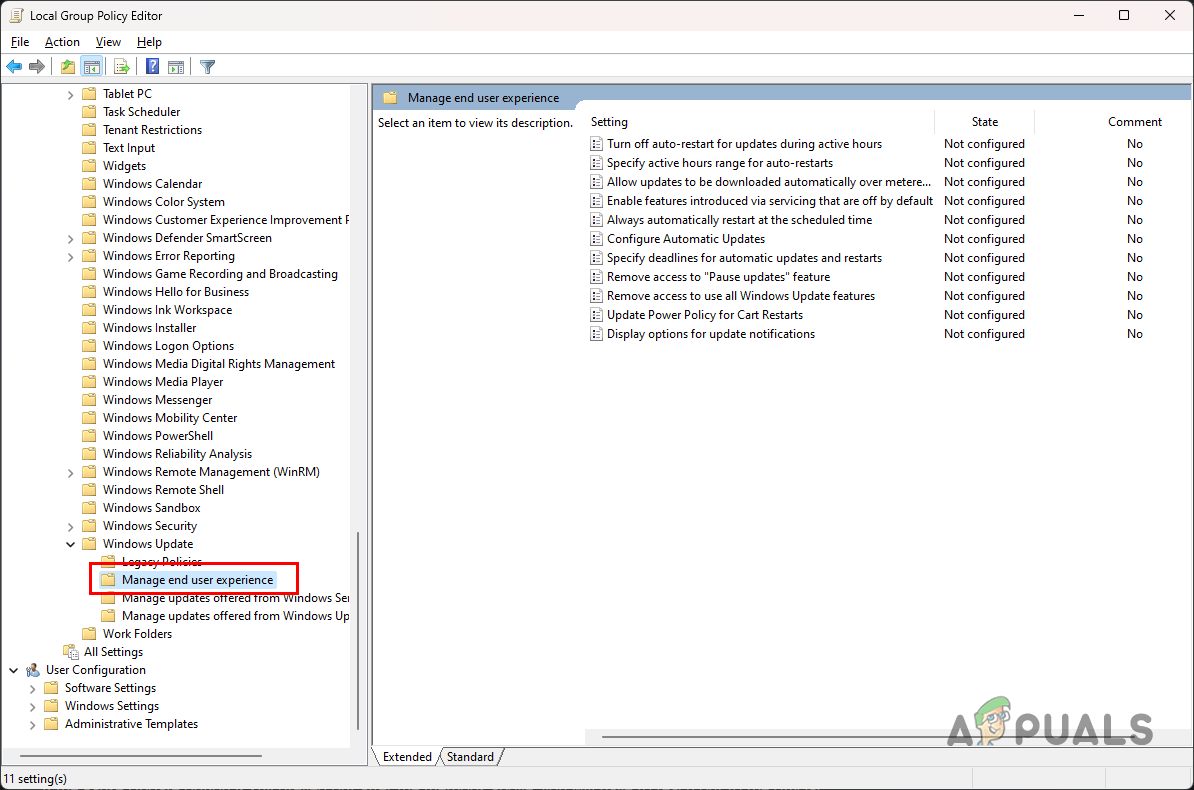This screenshot has width=1194, height=790.
Task: Sort by the State column header
Action: [x=984, y=122]
